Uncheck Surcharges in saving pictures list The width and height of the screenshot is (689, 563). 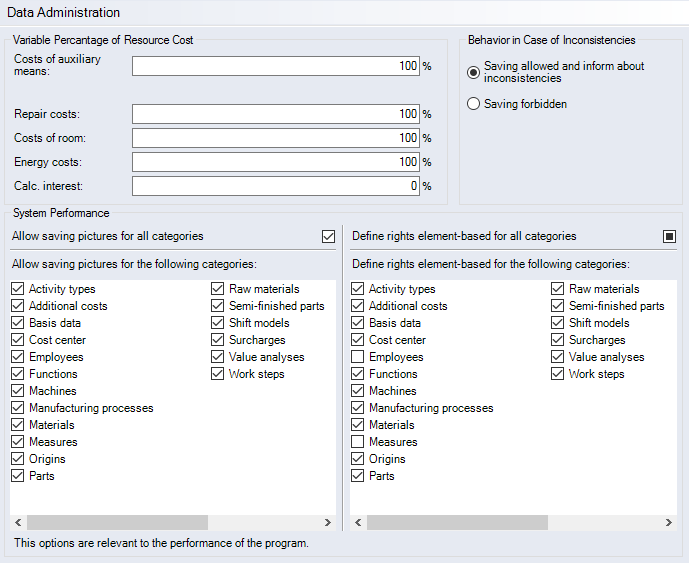(x=218, y=340)
